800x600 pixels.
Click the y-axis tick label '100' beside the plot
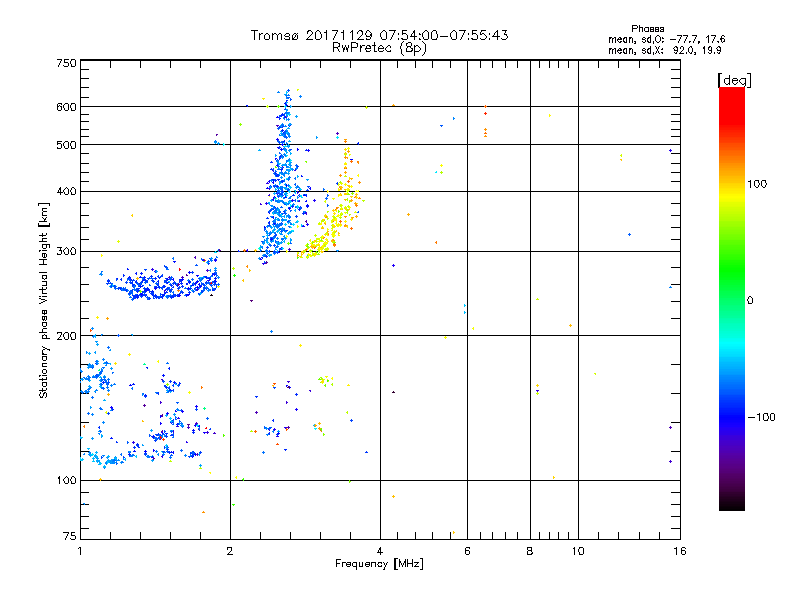point(66,480)
